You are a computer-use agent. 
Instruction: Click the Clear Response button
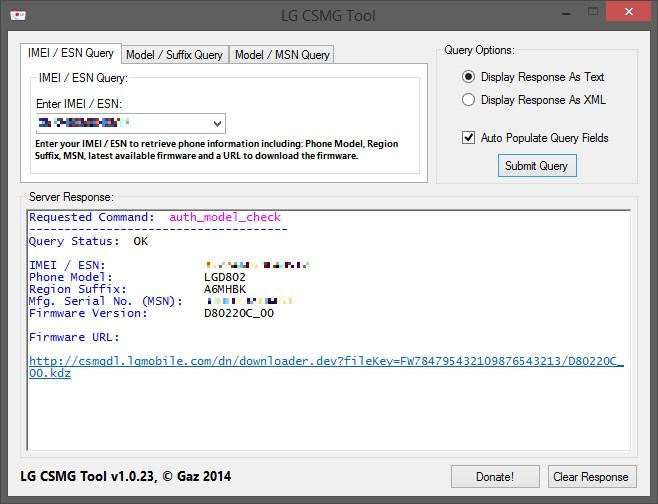tap(591, 477)
